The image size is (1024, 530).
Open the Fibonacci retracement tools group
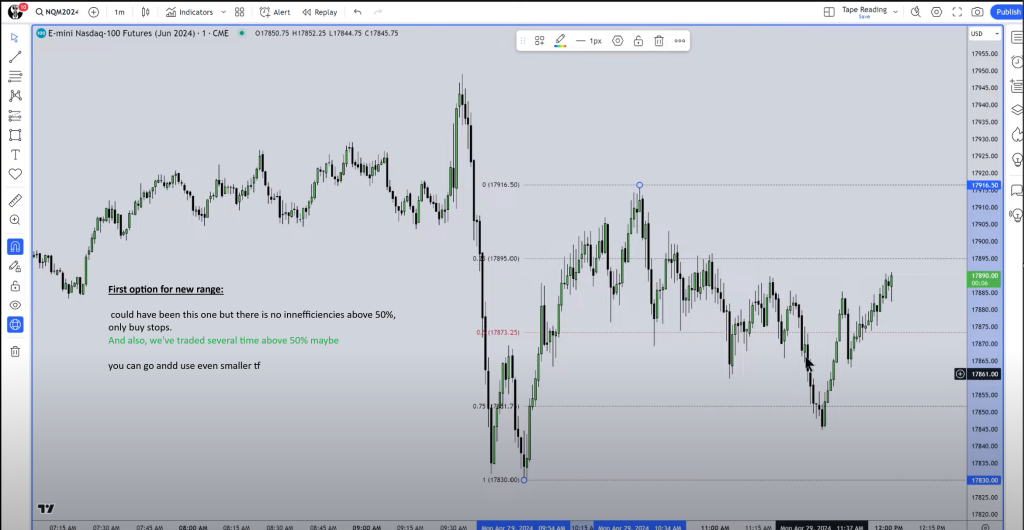click(x=15, y=77)
